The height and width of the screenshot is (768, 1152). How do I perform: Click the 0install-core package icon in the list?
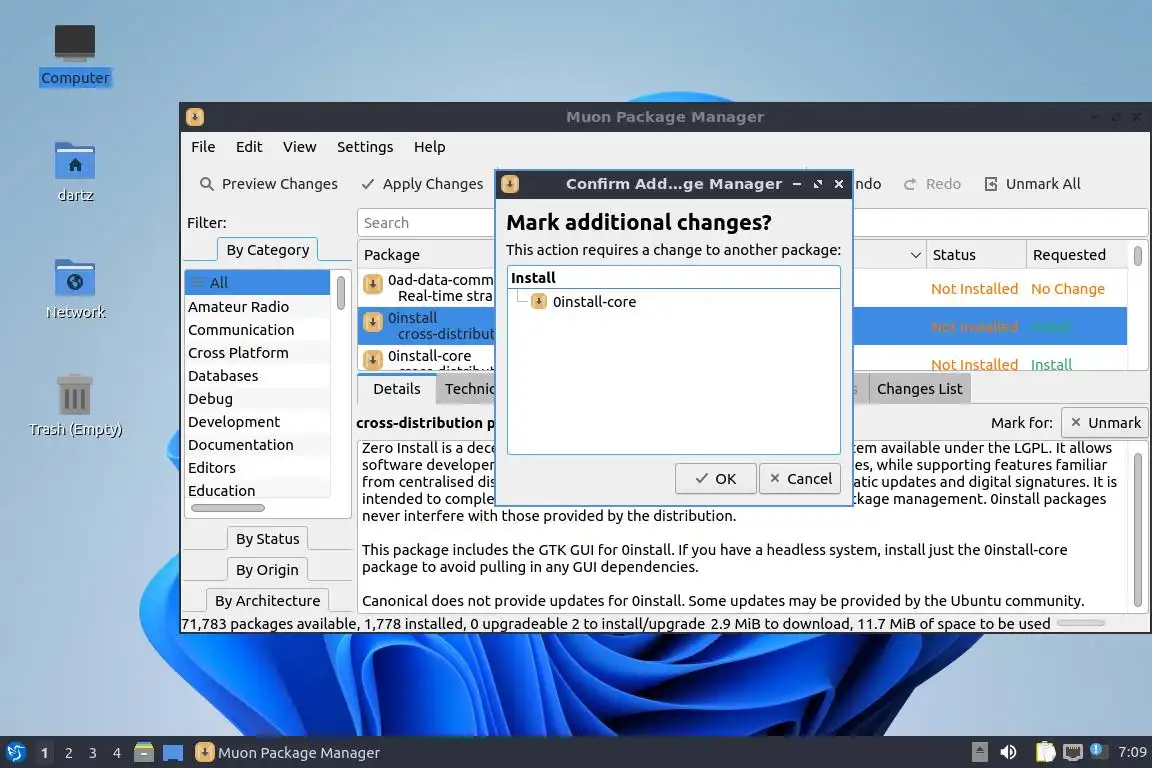[373, 359]
